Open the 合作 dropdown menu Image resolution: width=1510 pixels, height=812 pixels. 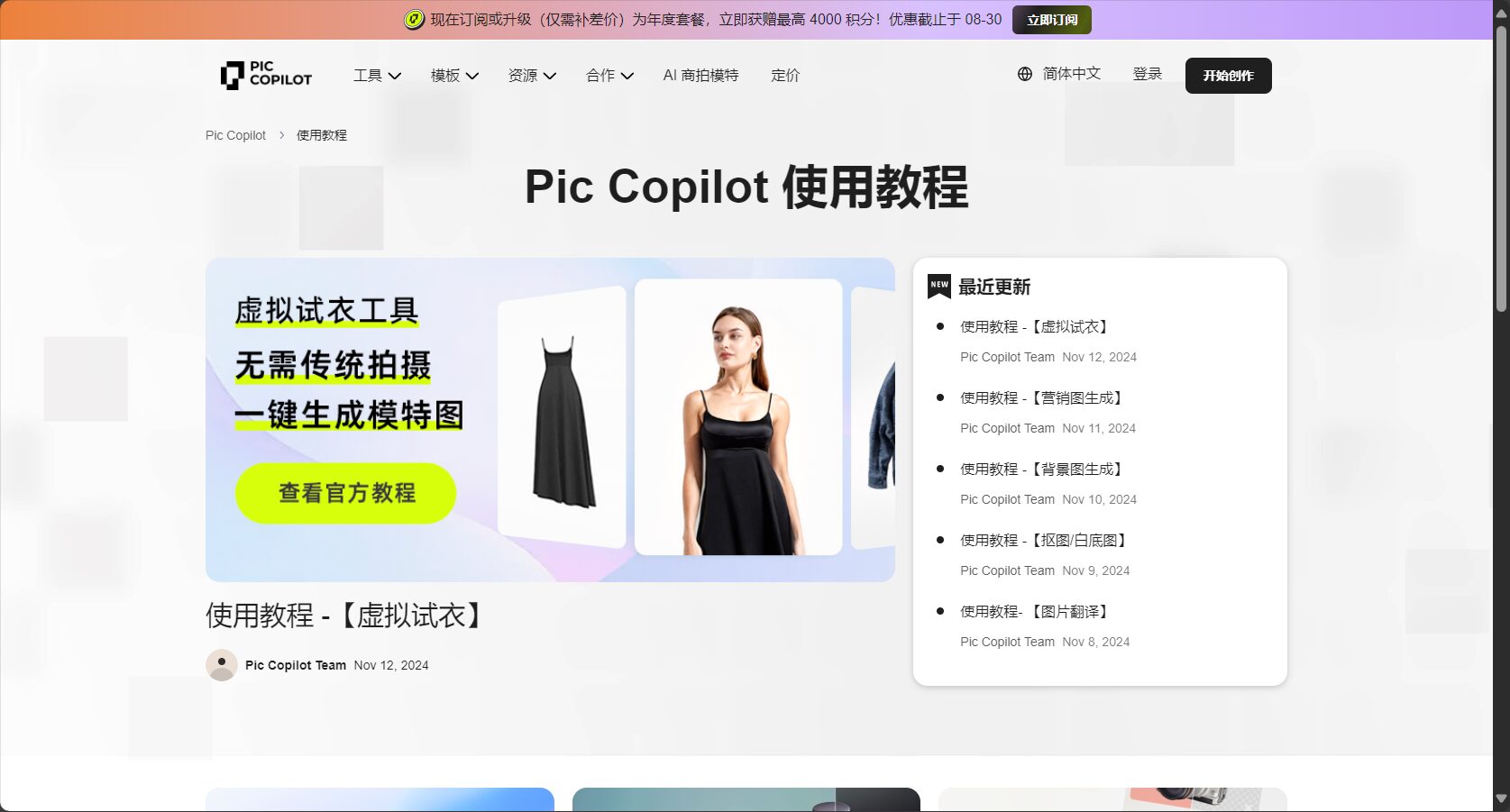(x=609, y=76)
